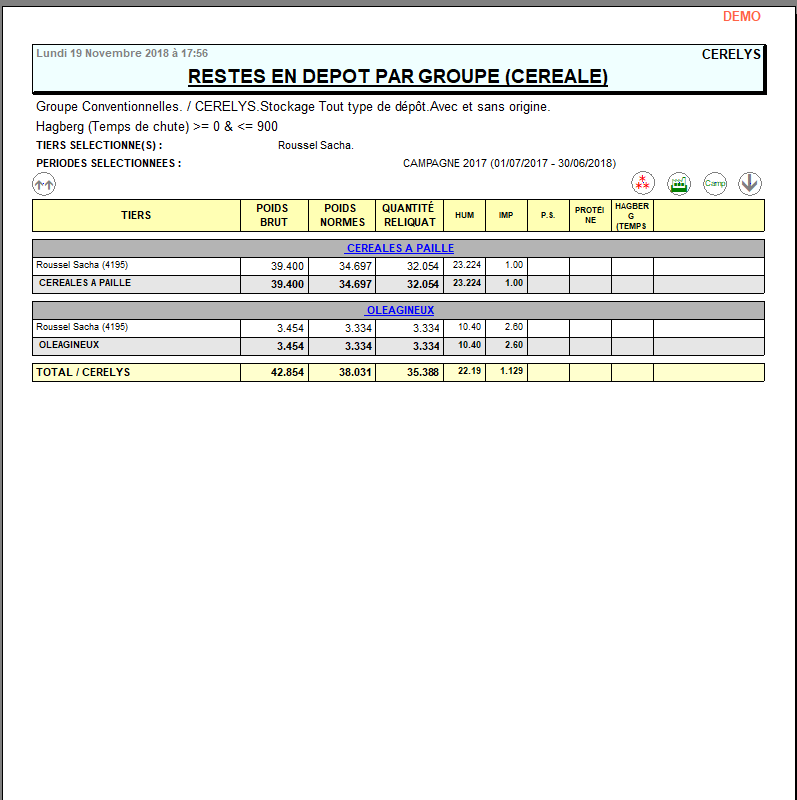This screenshot has width=797, height=800.
Task: Click the TIERS column header
Action: click(x=136, y=215)
